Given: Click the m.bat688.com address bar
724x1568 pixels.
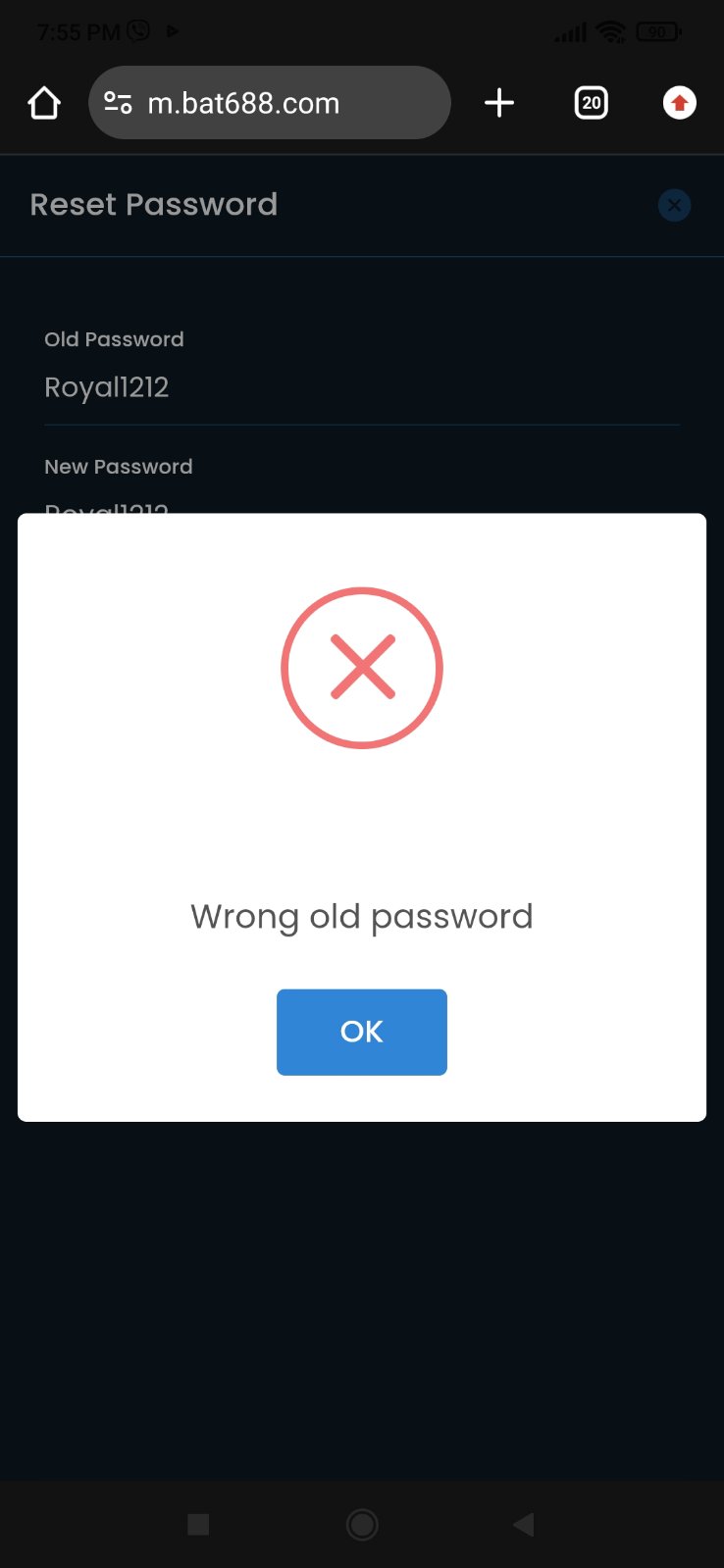Looking at the screenshot, I should (270, 103).
